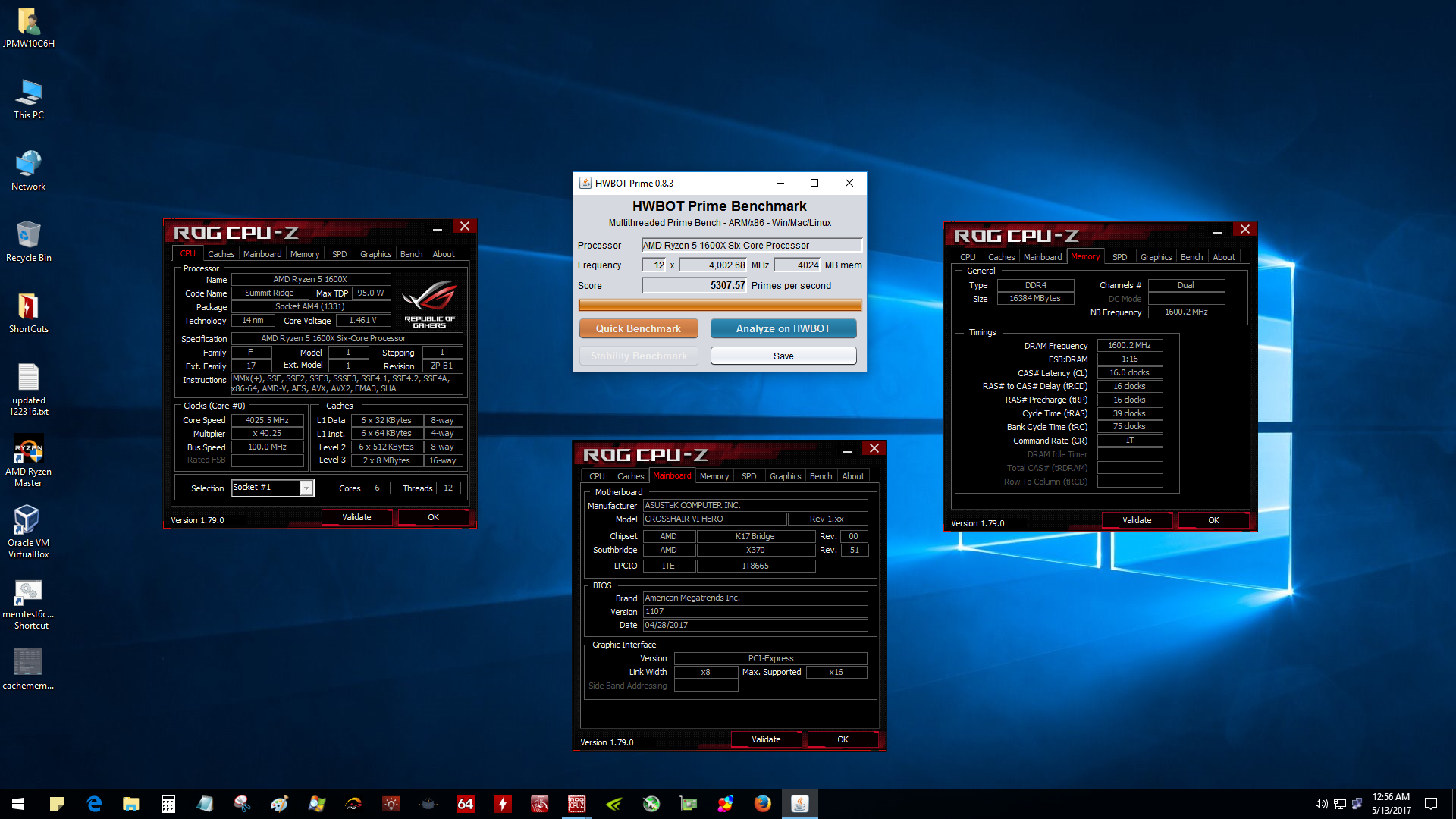Open the Action Center notifications icon
Screen dimensions: 1456x819
tap(1431, 804)
